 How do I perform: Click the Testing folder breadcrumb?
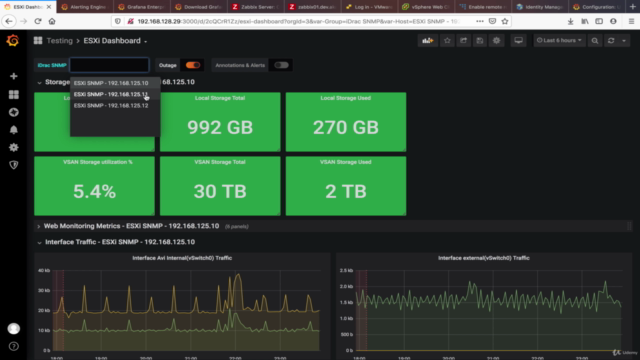[60, 41]
